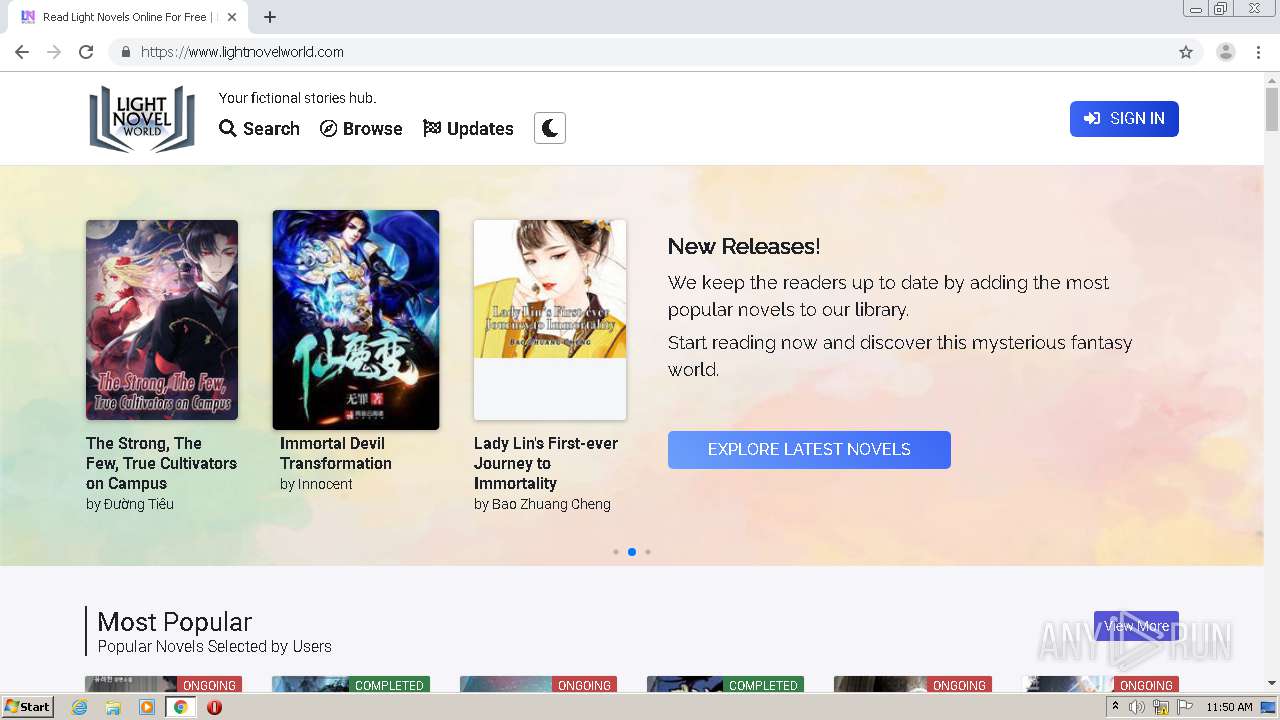The height and width of the screenshot is (720, 1280).
Task: Click the Most Popular heading
Action: pyautogui.click(x=175, y=621)
